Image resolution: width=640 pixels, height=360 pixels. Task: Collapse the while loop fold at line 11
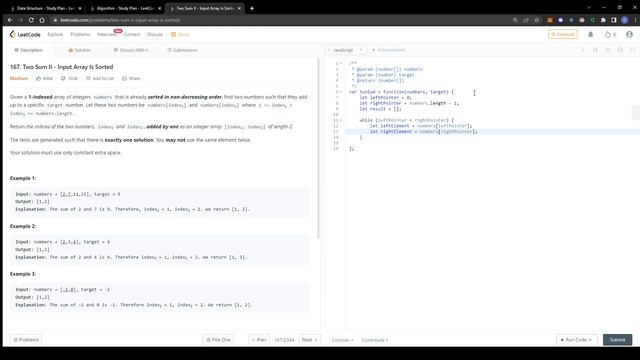tap(341, 120)
